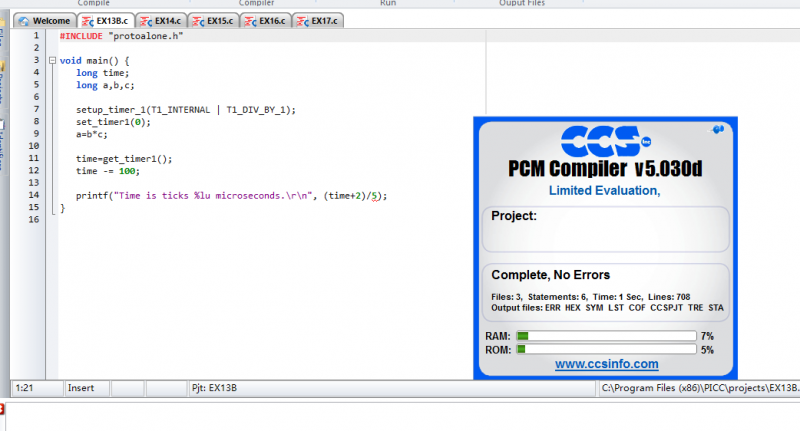Click the 'Project:' field in compiler popup
Viewport: 800px width, 431px height.
point(605,229)
